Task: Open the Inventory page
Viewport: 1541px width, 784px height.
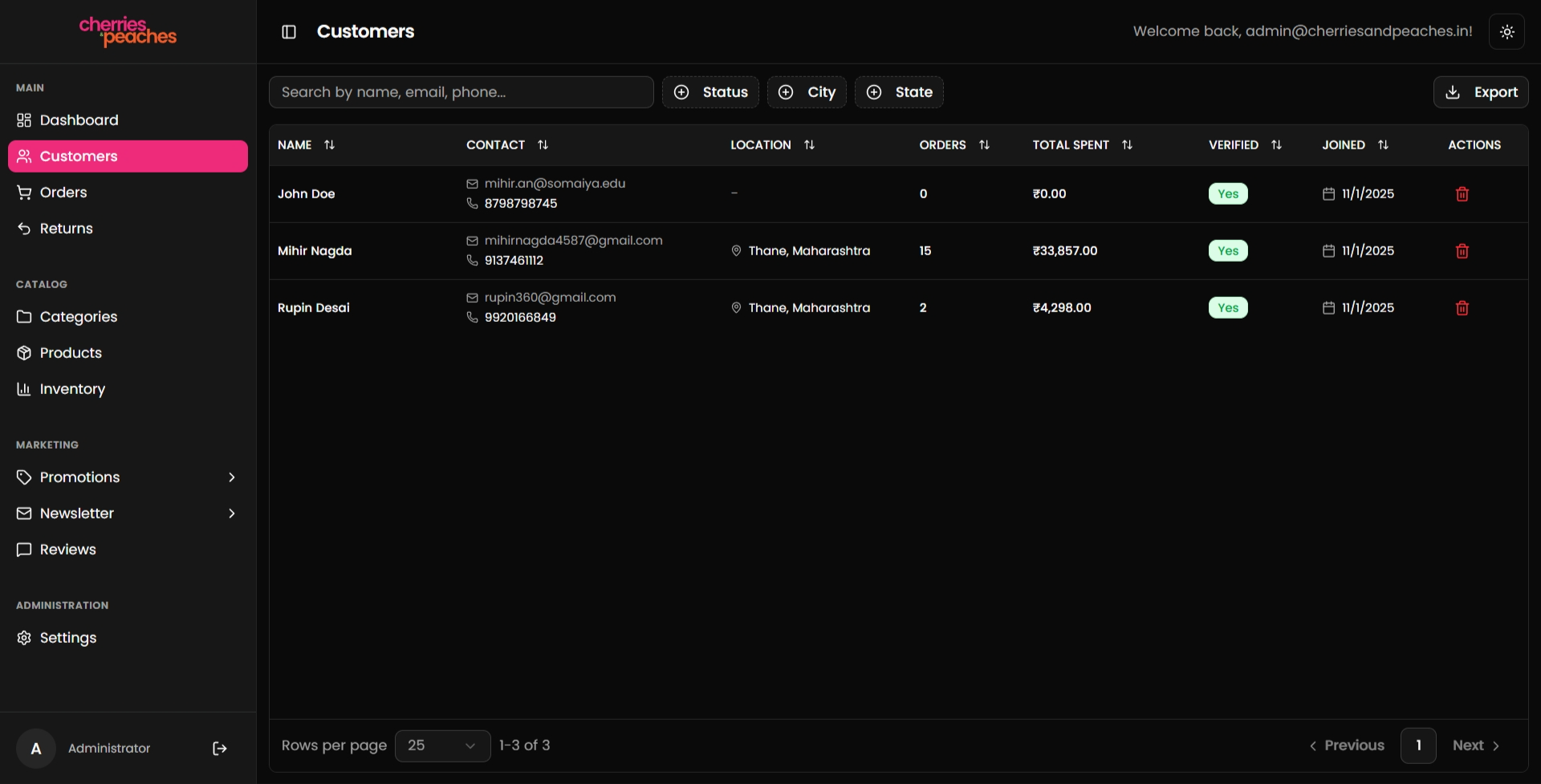Action: pos(128,388)
